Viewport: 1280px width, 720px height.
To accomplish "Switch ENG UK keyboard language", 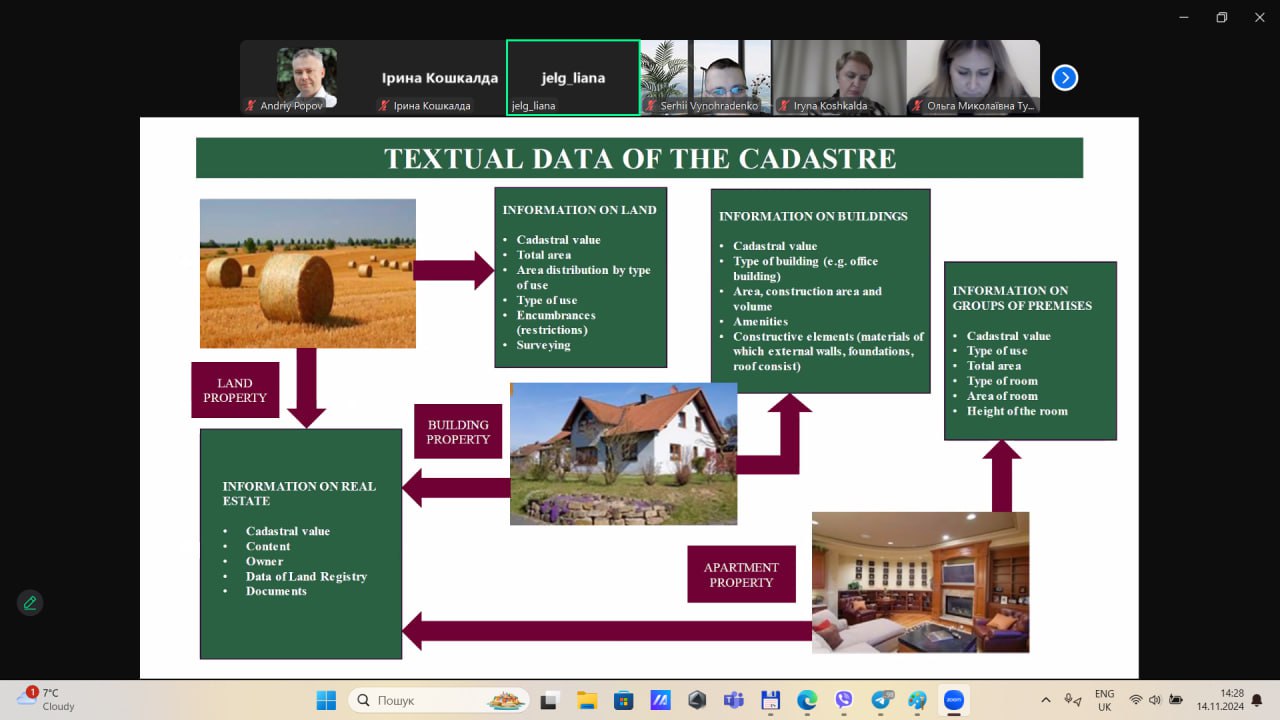I will [1104, 700].
